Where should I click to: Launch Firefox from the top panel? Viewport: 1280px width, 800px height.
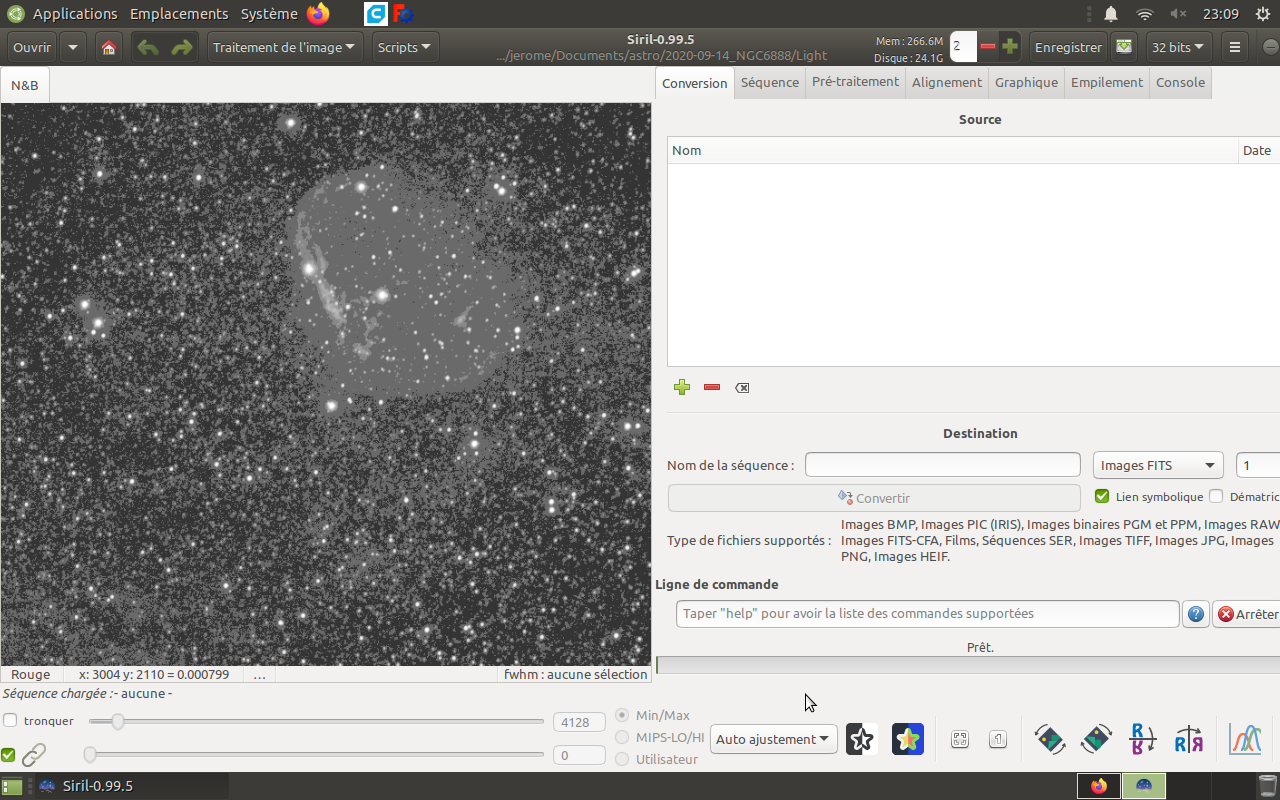(318, 14)
